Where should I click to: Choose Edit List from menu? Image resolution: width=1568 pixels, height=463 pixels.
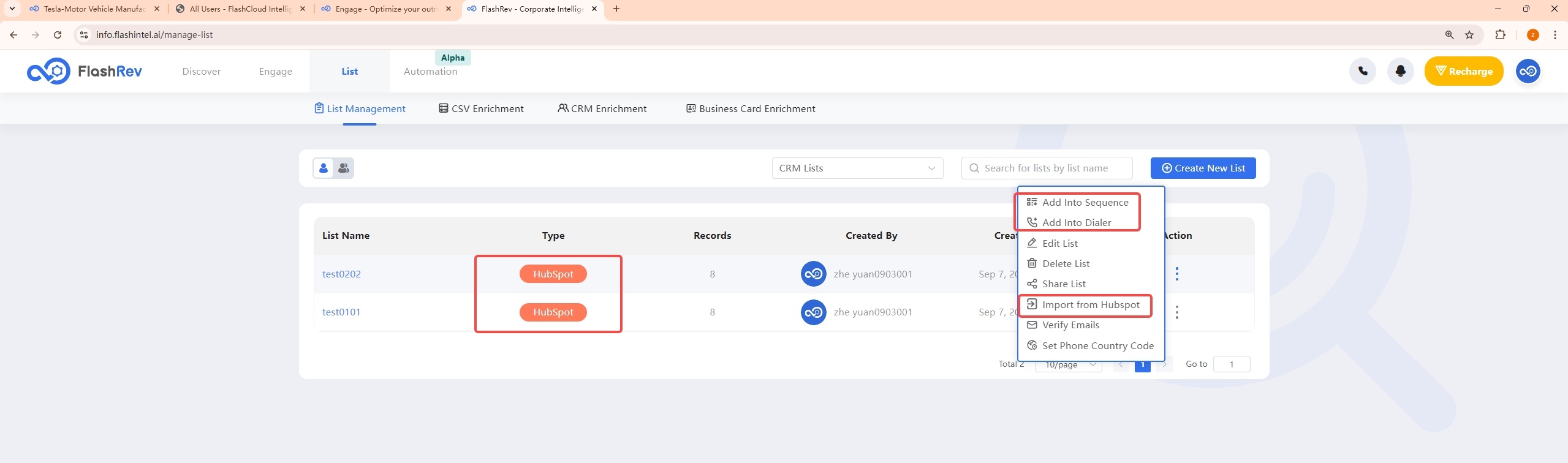[x=1053, y=243]
